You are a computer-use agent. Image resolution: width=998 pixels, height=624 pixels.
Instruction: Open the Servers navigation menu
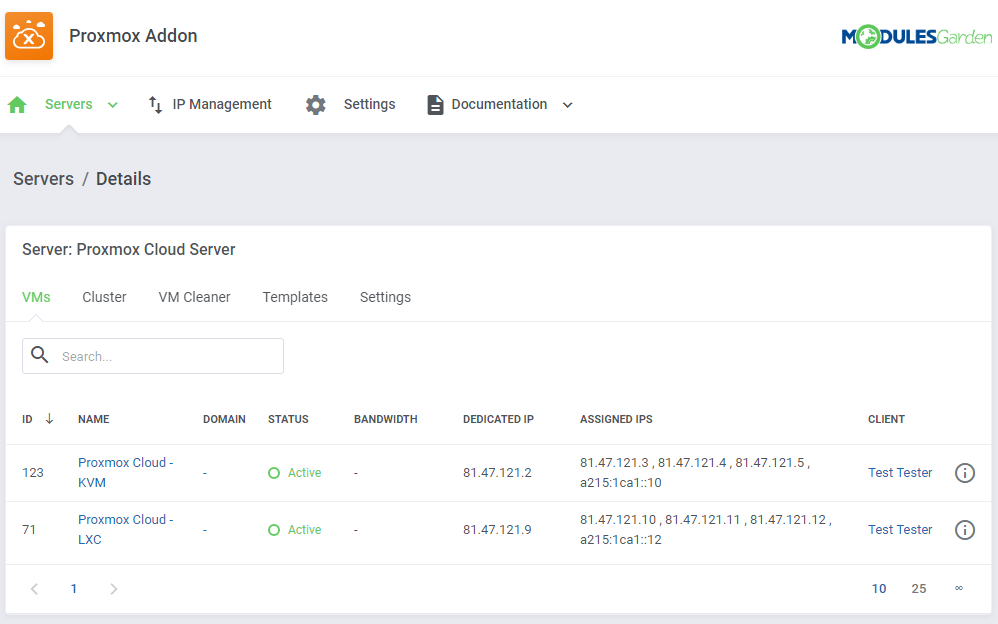[x=69, y=104]
